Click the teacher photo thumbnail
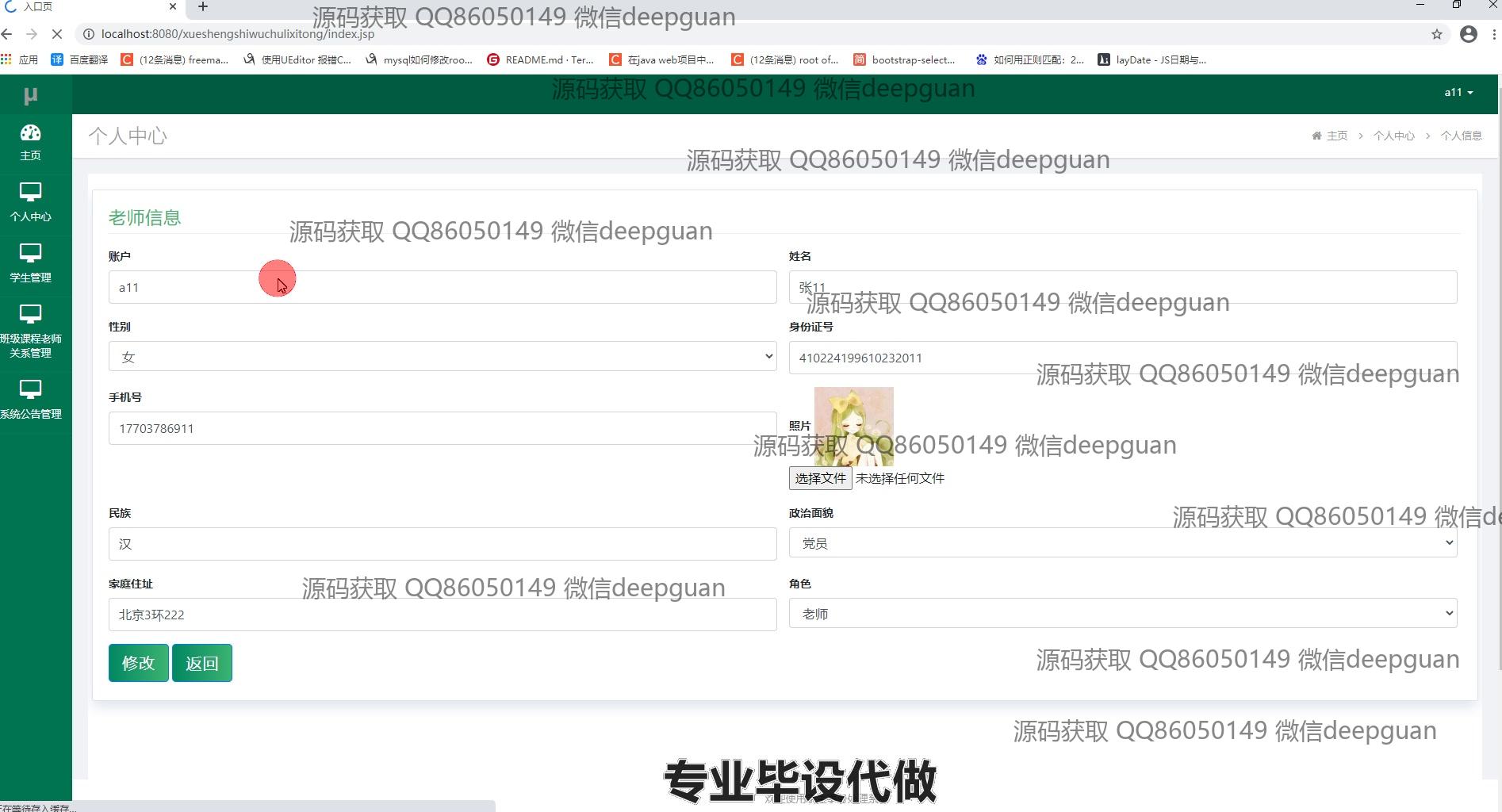The width and height of the screenshot is (1502, 812). click(x=853, y=426)
